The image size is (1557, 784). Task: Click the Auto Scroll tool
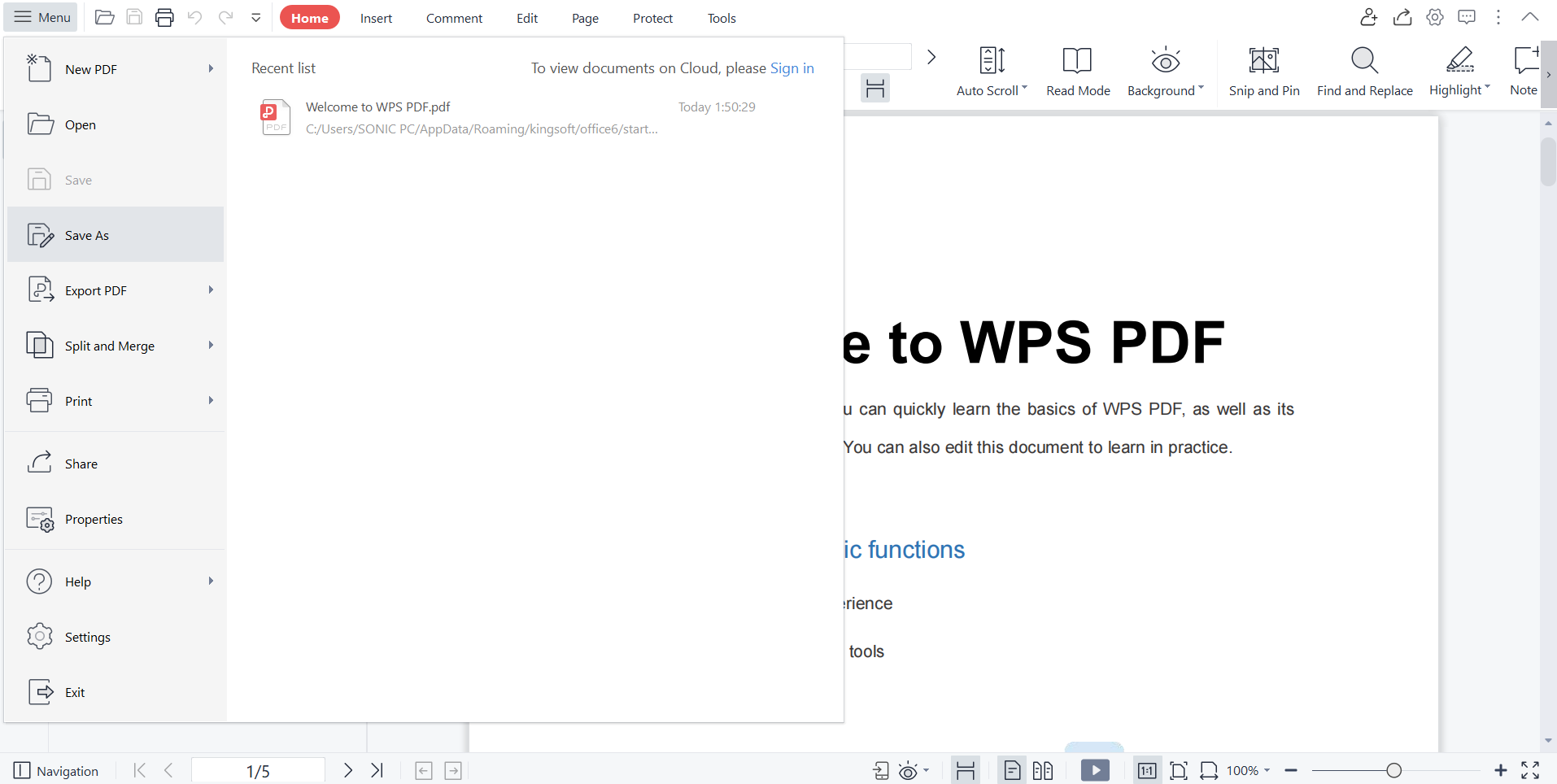[992, 71]
